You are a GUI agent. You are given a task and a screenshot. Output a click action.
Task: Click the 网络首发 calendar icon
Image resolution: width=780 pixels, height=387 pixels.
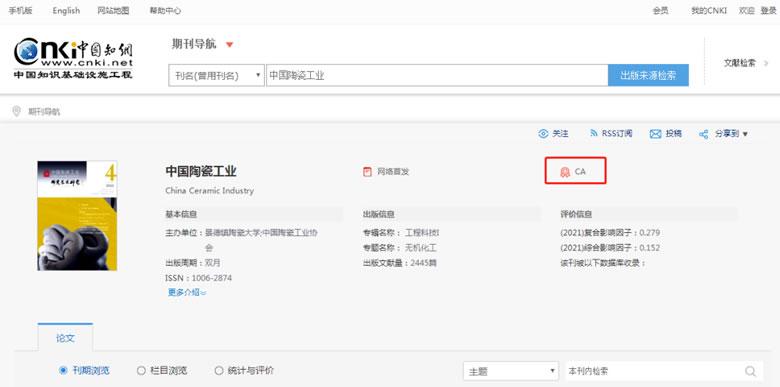(368, 172)
